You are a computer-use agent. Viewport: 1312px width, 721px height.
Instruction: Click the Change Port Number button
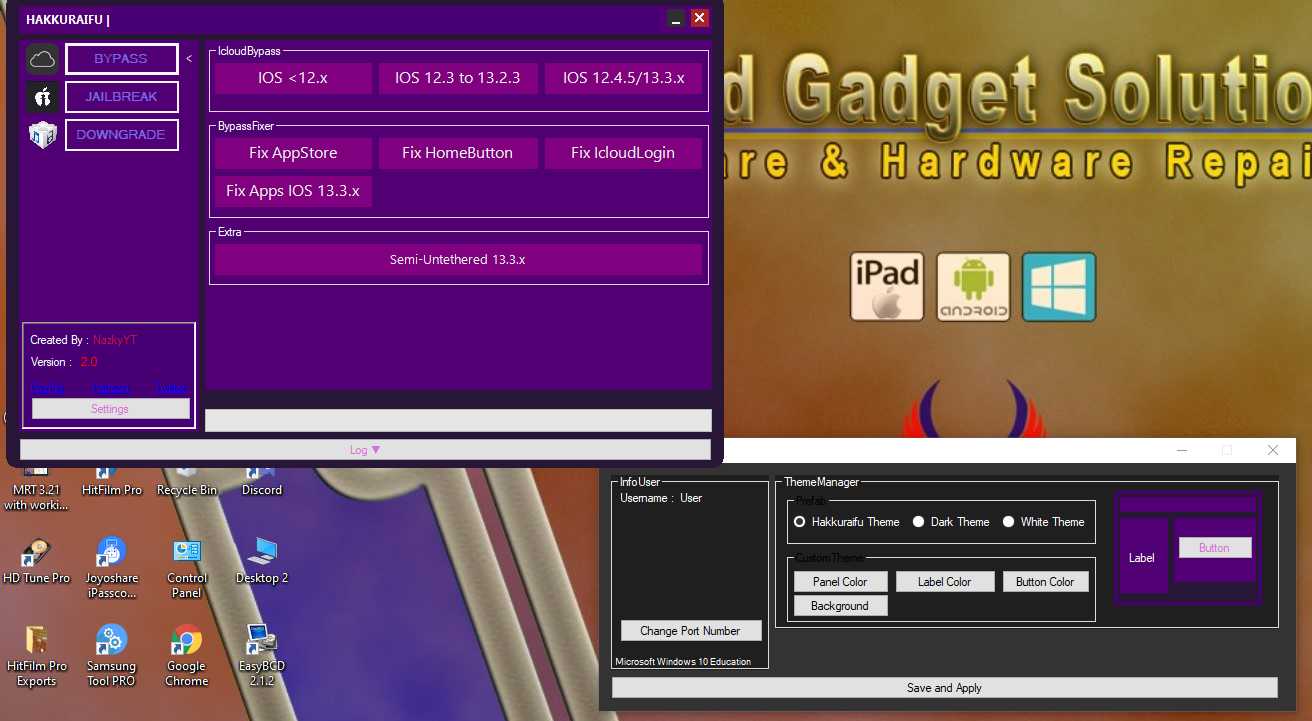(x=691, y=631)
